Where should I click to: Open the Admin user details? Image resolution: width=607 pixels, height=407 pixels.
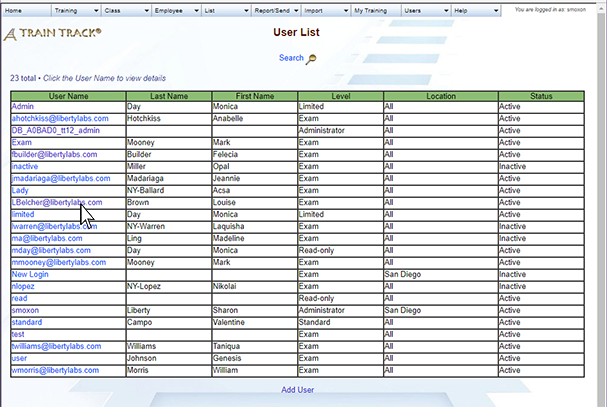(x=22, y=106)
